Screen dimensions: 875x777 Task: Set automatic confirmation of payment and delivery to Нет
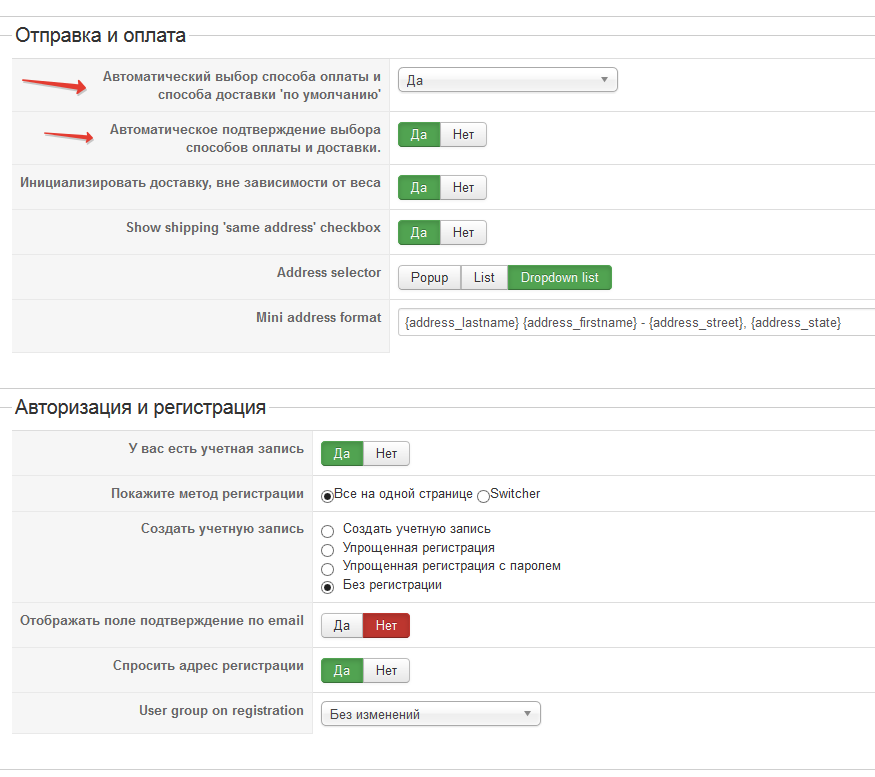pos(463,134)
